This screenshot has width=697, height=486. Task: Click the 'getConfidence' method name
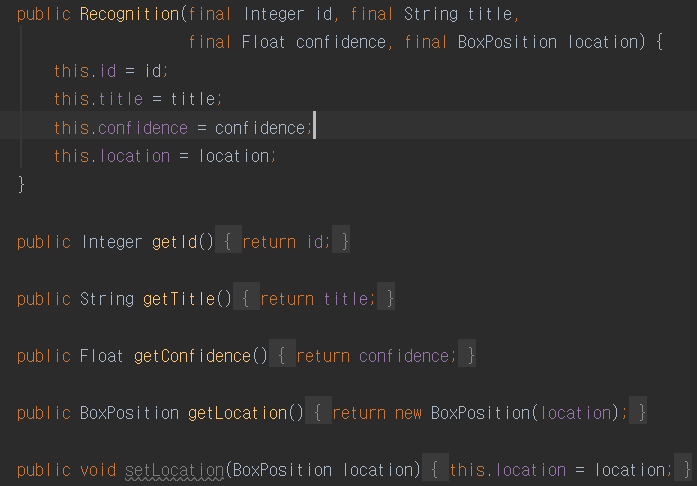[192, 356]
